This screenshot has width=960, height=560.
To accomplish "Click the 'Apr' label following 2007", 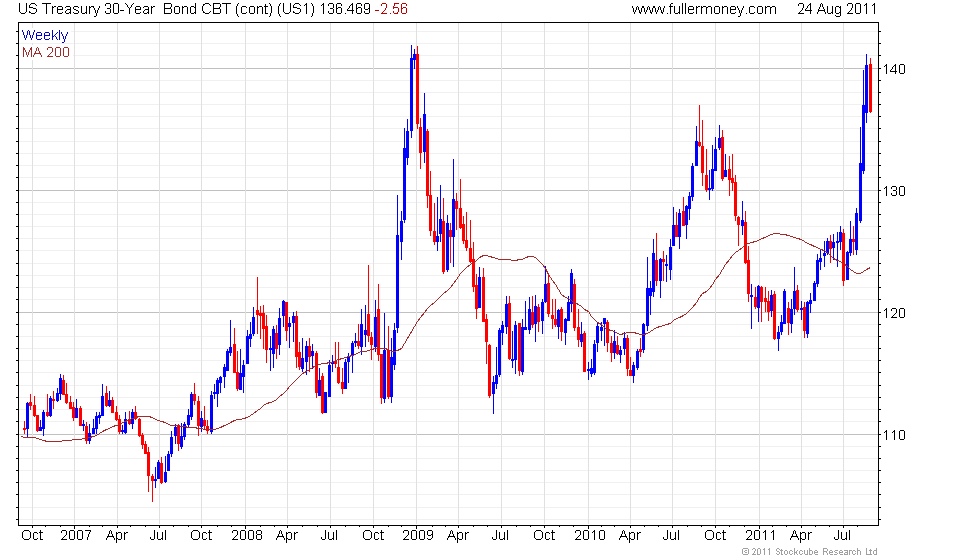I will click(x=117, y=536).
